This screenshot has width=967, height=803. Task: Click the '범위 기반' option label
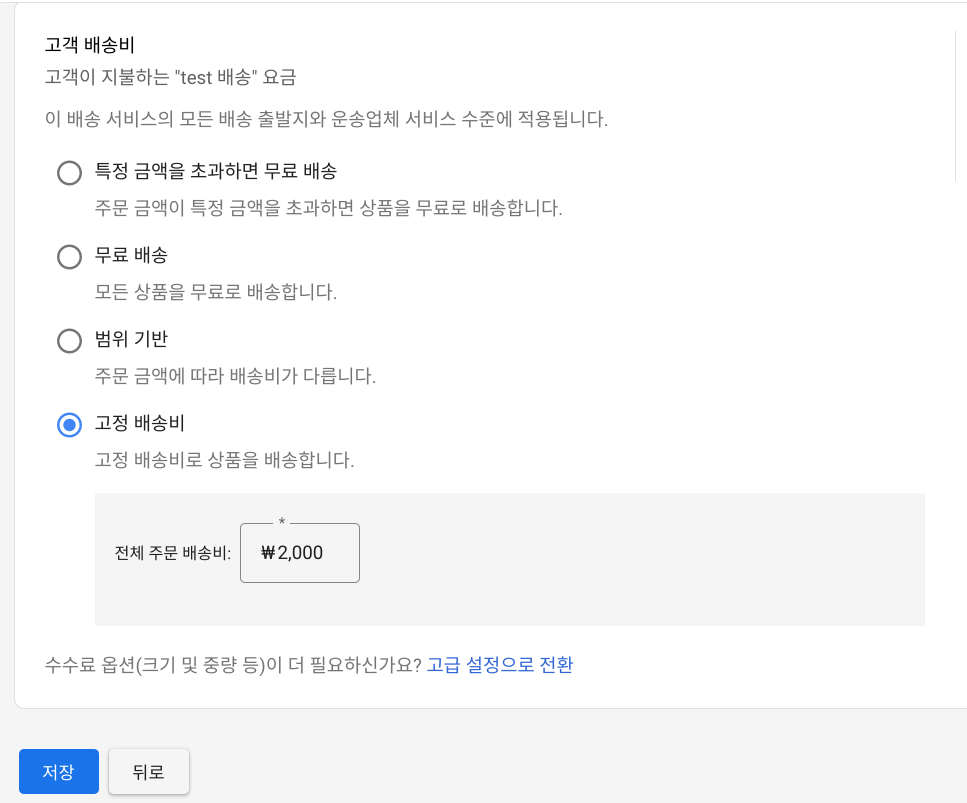[x=131, y=339]
